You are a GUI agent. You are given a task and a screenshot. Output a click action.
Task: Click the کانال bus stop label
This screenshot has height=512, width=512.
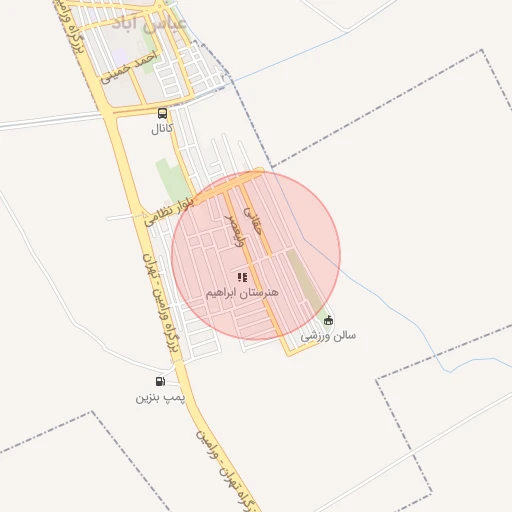click(162, 128)
